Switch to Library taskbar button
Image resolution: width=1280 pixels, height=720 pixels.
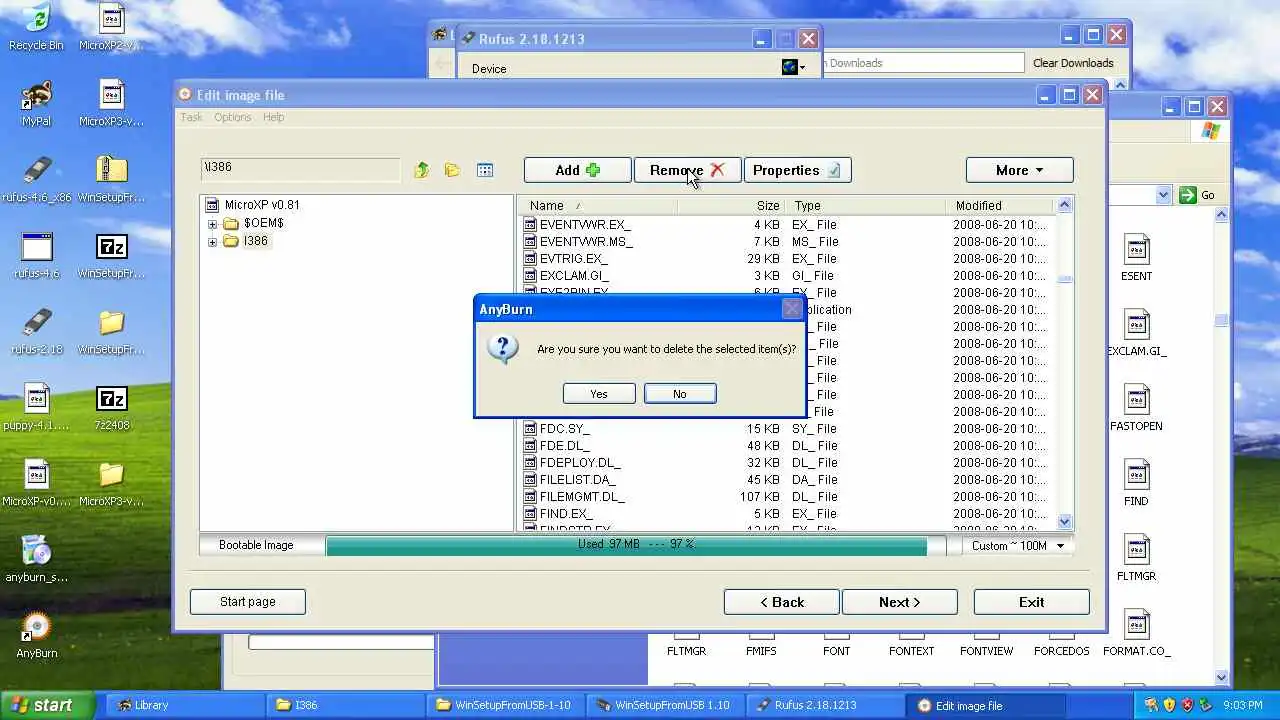pos(183,705)
